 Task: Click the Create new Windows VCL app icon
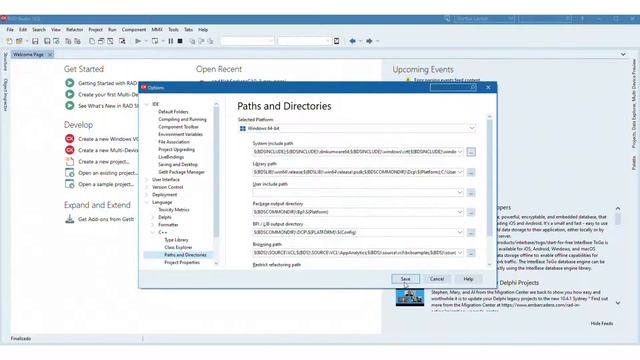70,139
